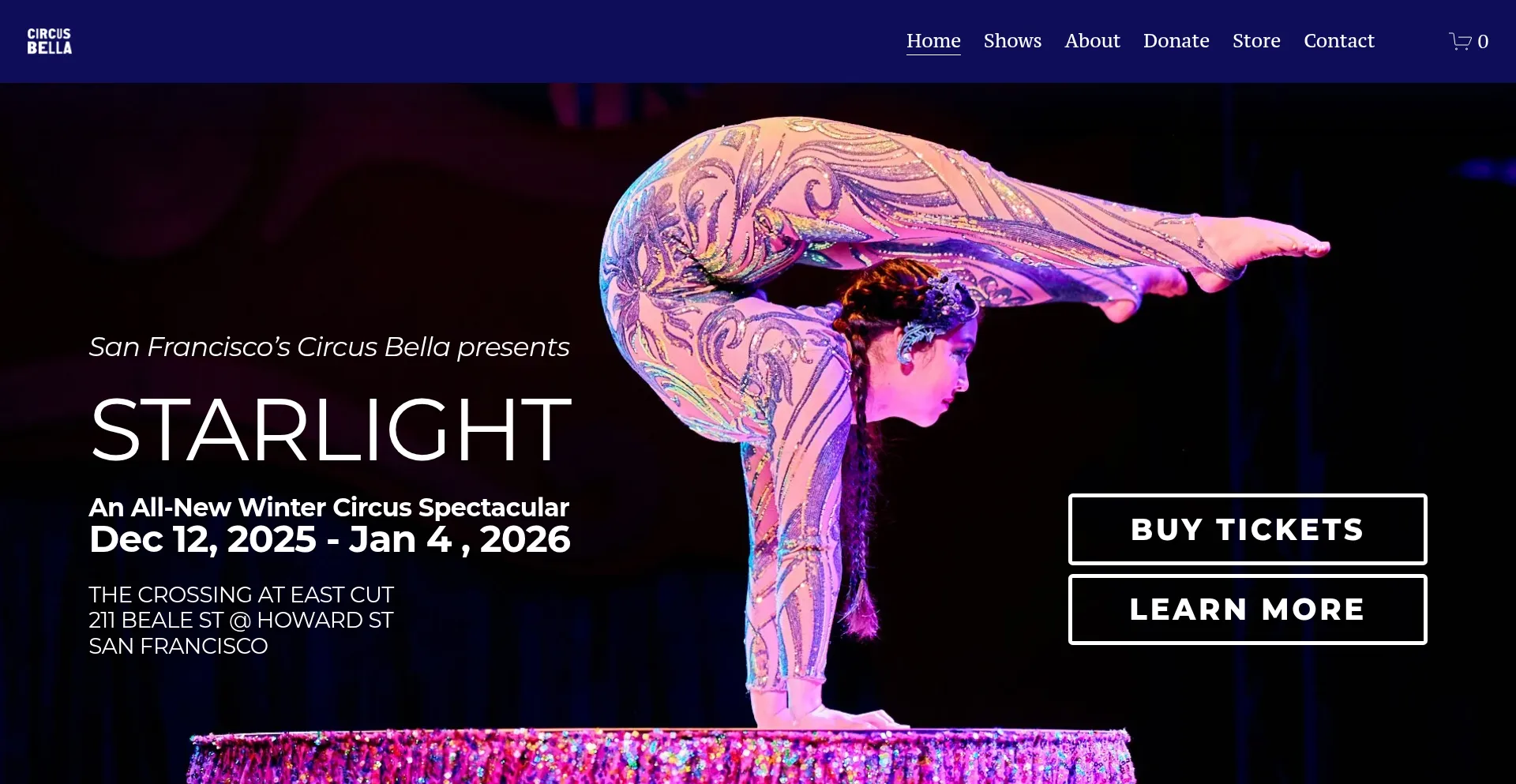The image size is (1516, 784).
Task: Click the sequined pink stage platform
Action: pyautogui.click(x=660, y=756)
